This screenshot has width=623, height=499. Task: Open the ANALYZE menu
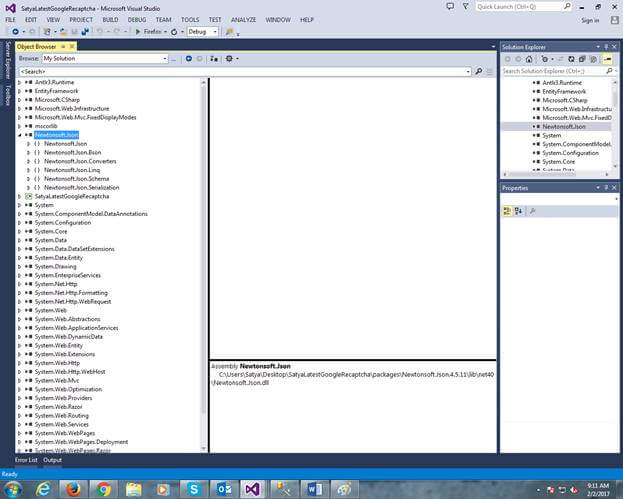[x=243, y=19]
